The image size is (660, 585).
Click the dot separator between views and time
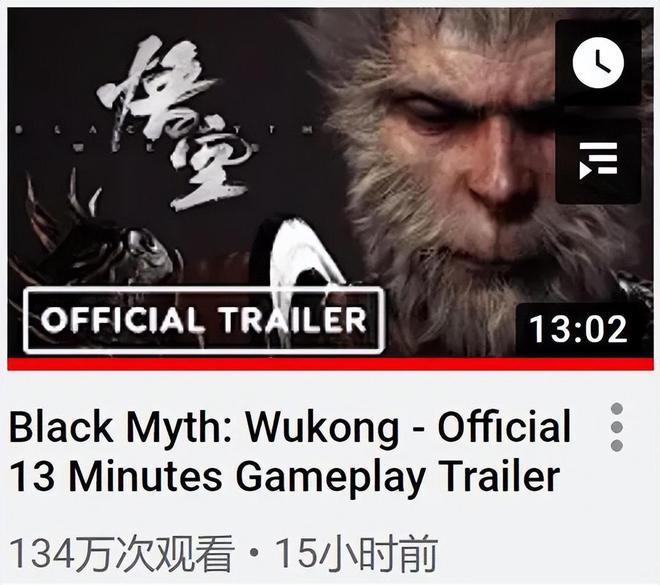pyautogui.click(x=254, y=552)
